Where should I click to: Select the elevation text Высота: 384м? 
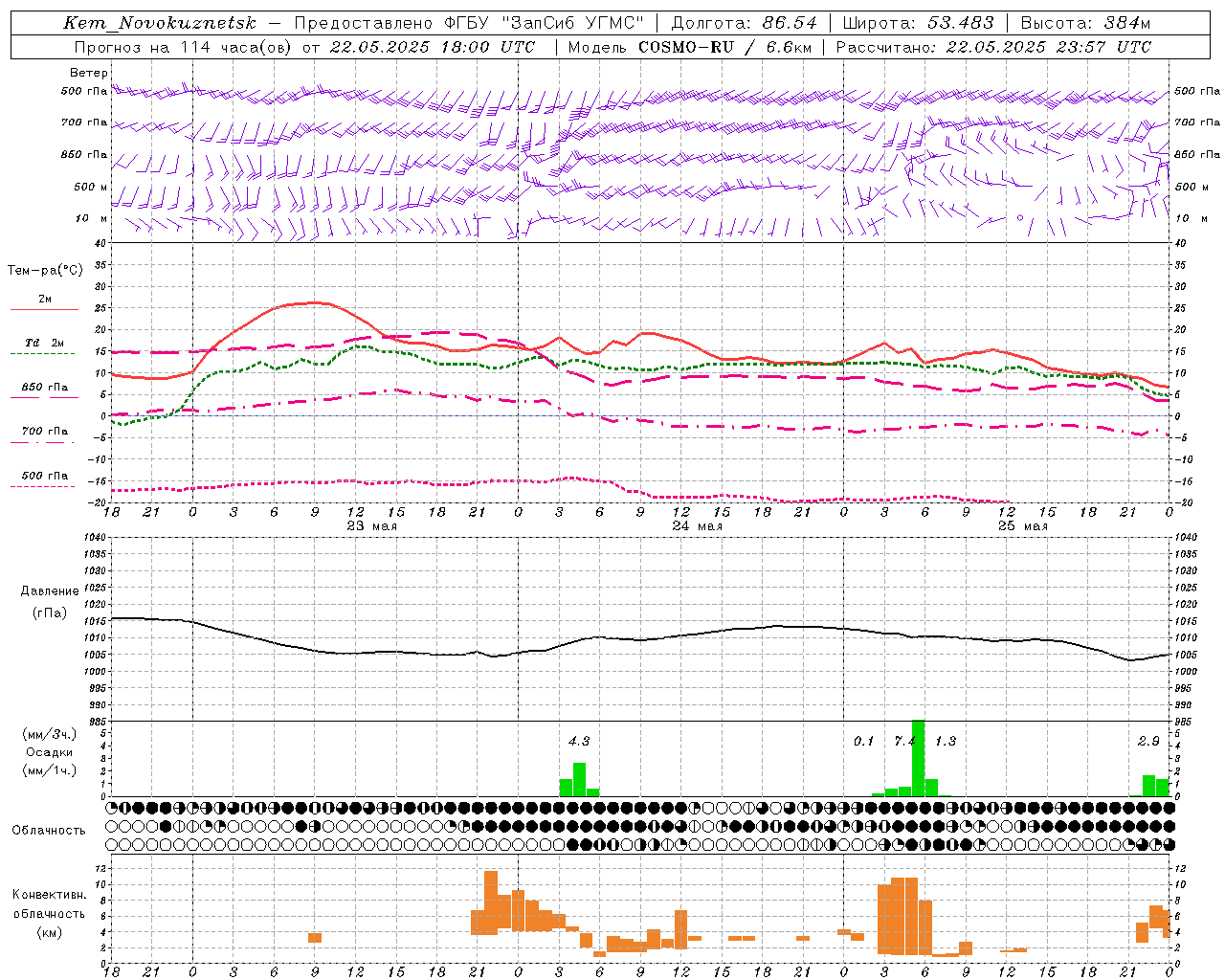tap(1085, 23)
